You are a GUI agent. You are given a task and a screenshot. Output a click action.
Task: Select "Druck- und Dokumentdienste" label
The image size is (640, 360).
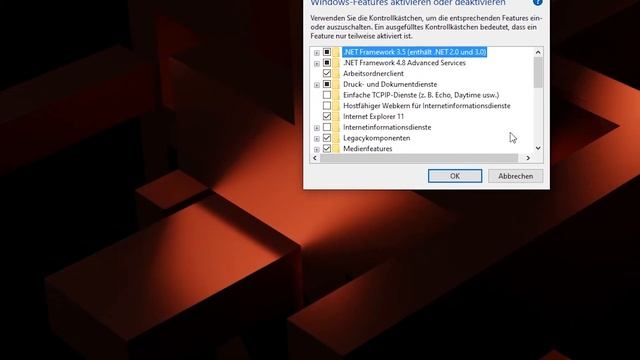click(x=390, y=84)
